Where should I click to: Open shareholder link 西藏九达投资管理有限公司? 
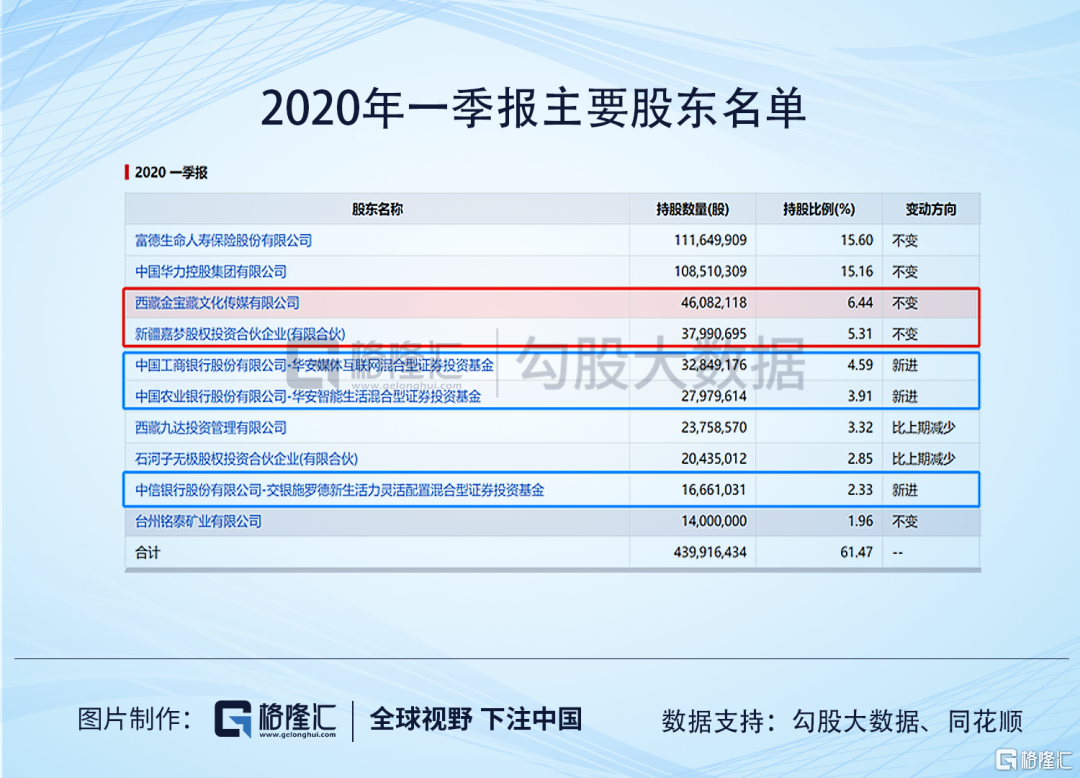click(211, 428)
